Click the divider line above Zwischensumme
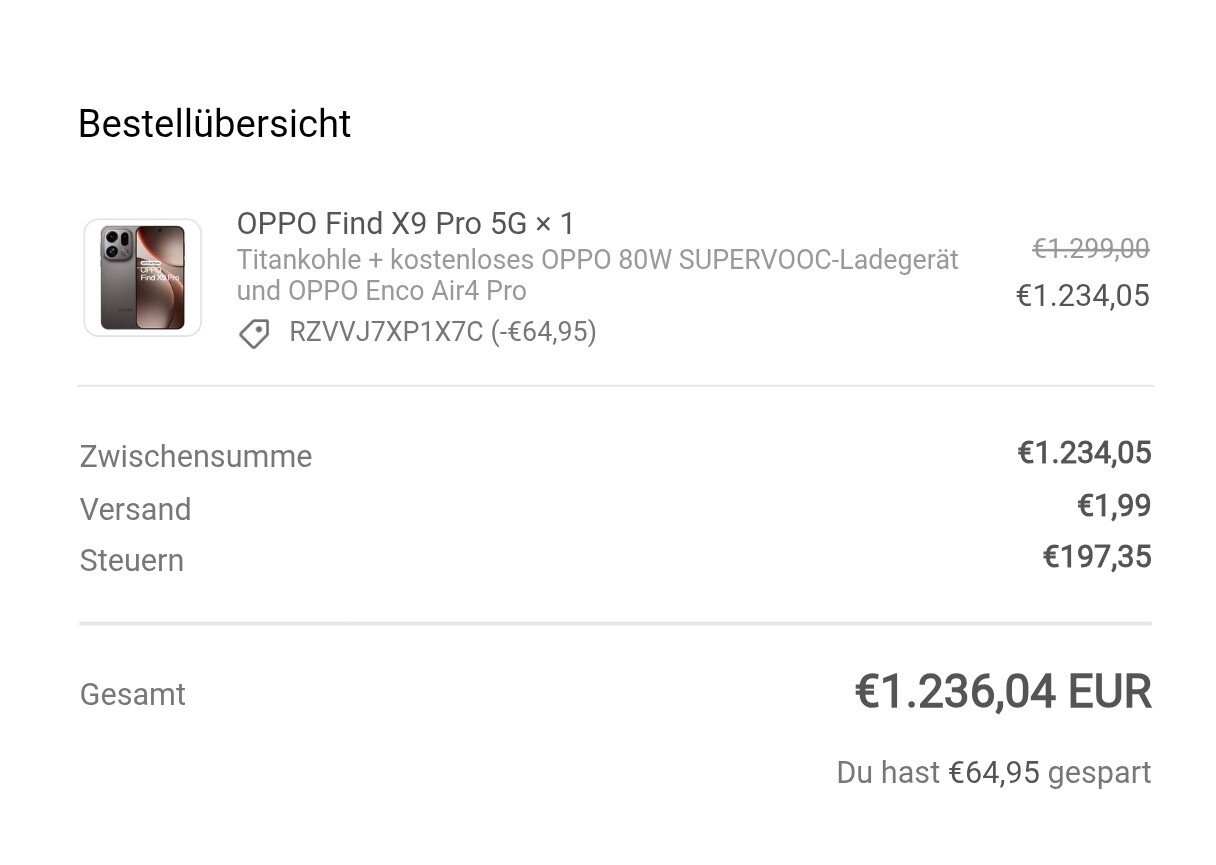Image resolution: width=1216 pixels, height=865 pixels. (615, 386)
